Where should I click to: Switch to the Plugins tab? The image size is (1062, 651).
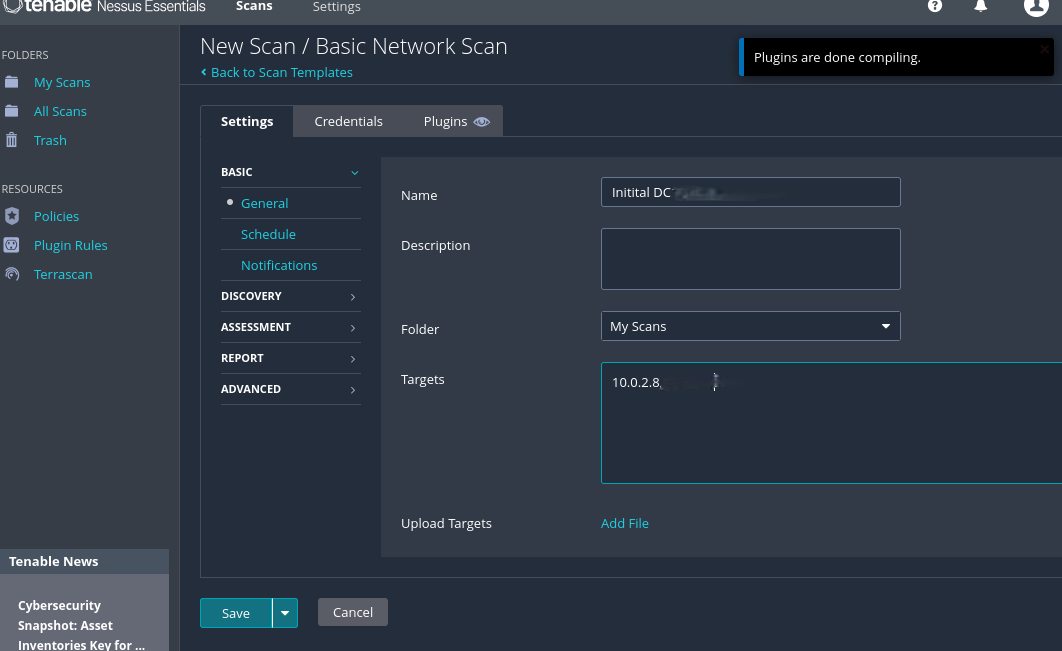pos(446,121)
